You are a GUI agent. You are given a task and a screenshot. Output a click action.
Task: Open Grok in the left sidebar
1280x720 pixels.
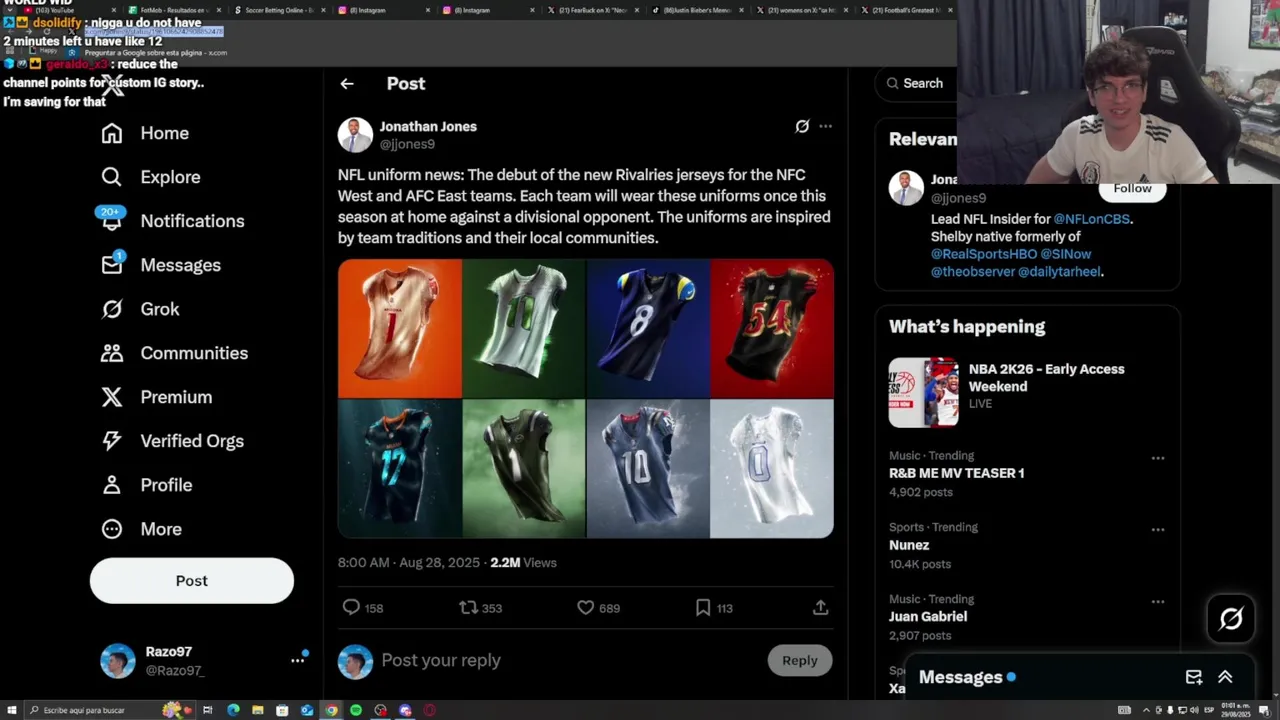(140, 309)
